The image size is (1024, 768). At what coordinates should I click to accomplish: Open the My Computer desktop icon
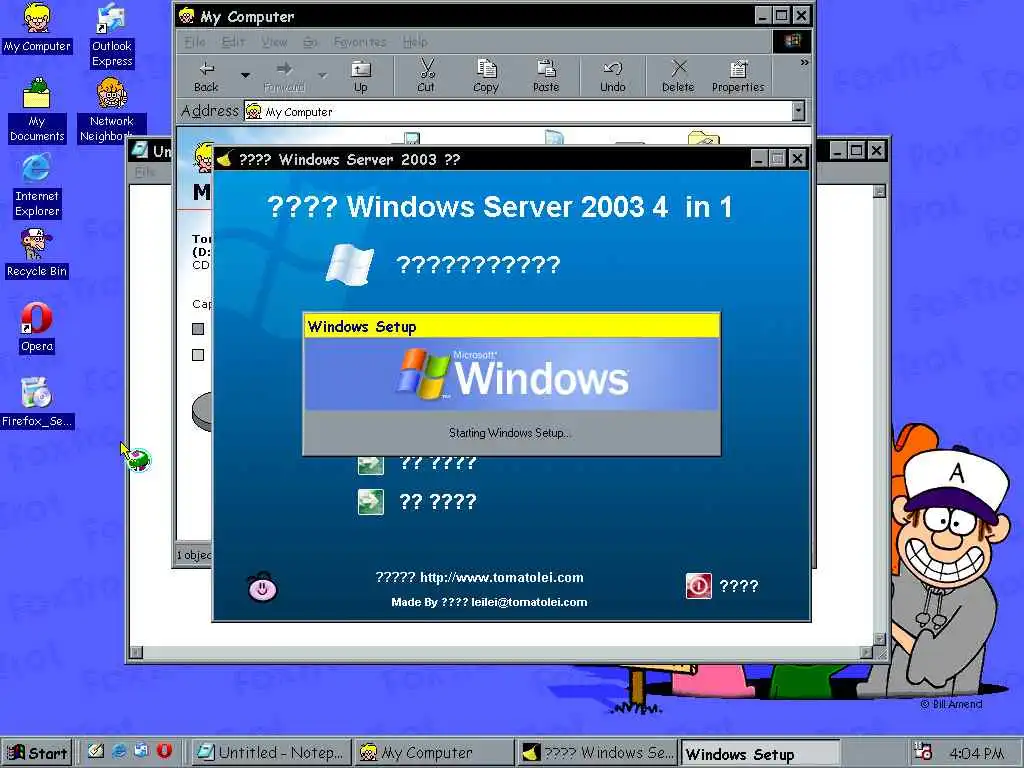coord(37,28)
